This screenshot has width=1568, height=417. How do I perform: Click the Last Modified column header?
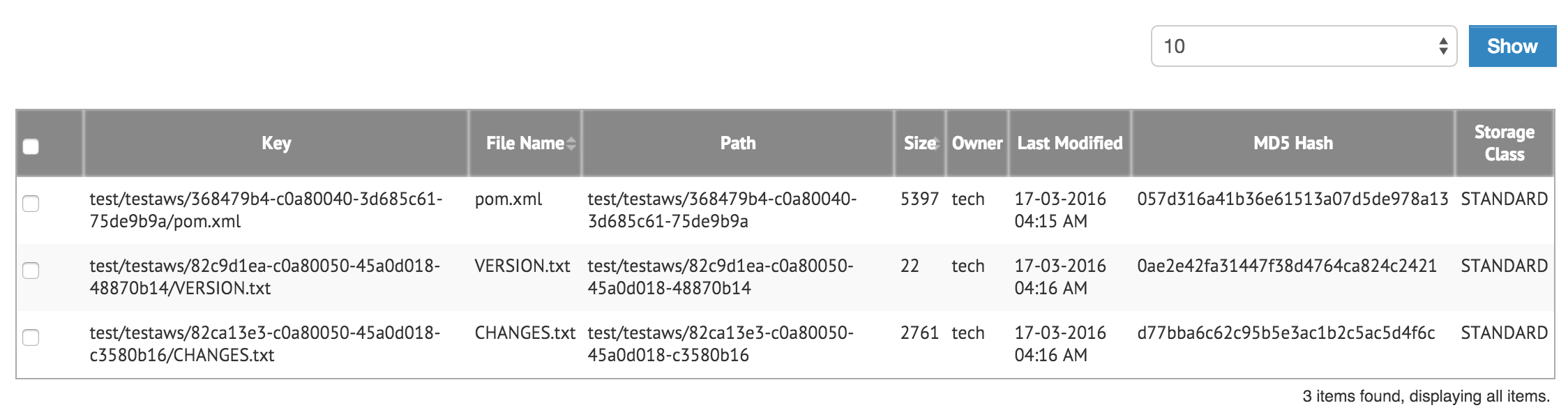[1069, 143]
